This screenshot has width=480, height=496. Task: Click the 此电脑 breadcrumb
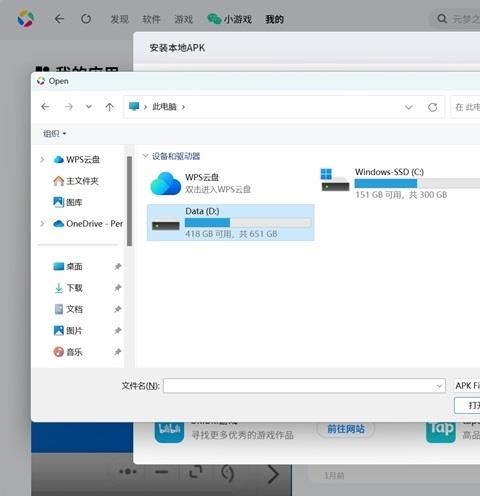pos(164,107)
